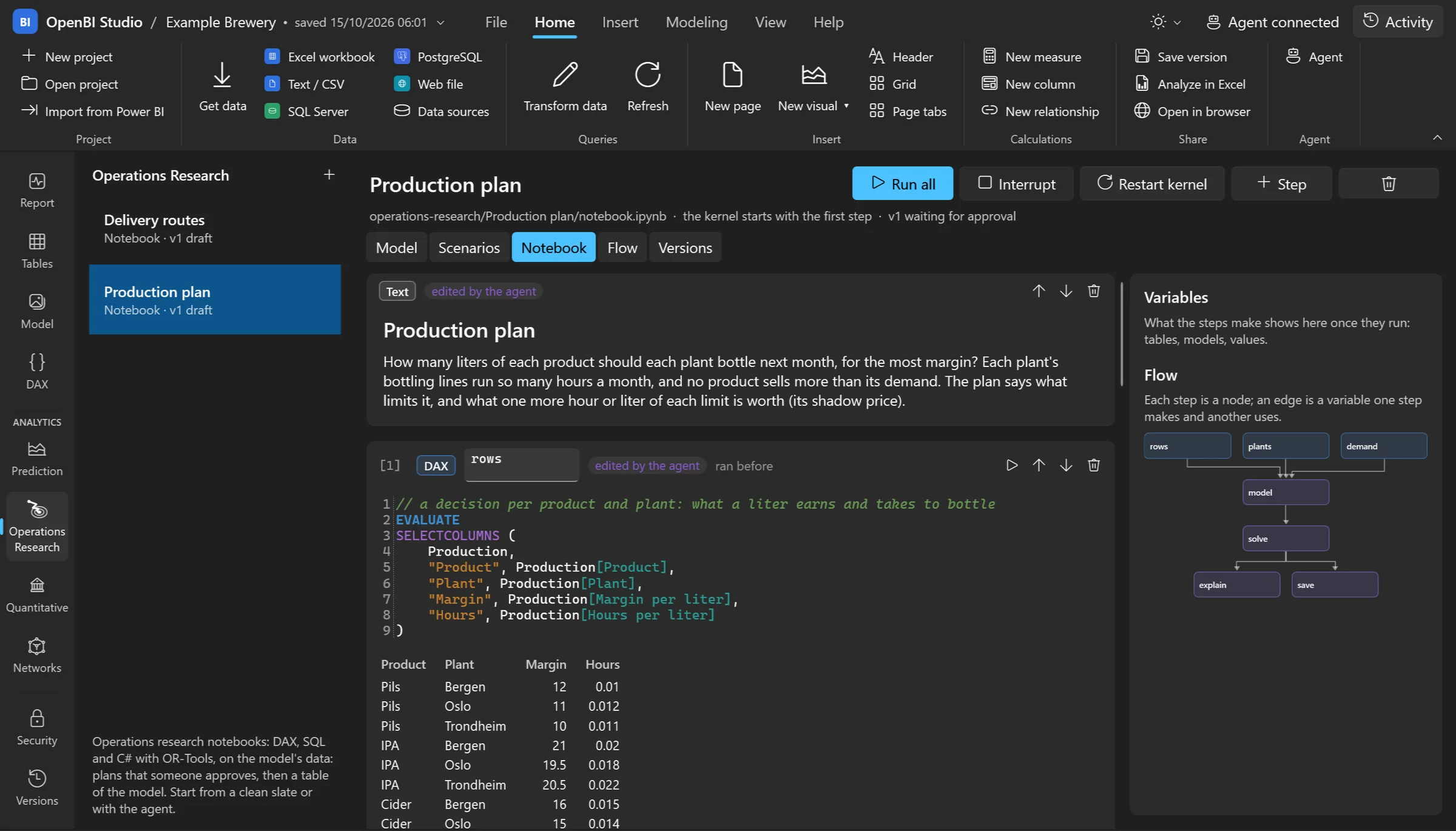Open the Prediction analytics icon
This screenshot has height=831, width=1456.
coord(37,459)
